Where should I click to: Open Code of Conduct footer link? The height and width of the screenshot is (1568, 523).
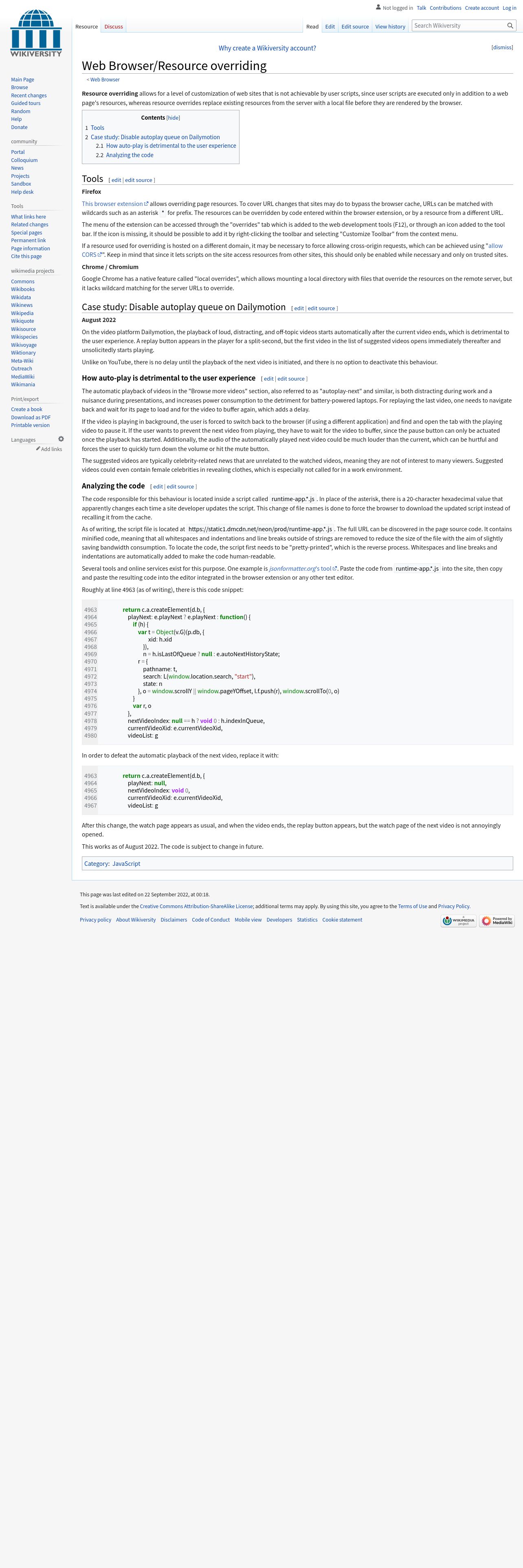tap(211, 920)
